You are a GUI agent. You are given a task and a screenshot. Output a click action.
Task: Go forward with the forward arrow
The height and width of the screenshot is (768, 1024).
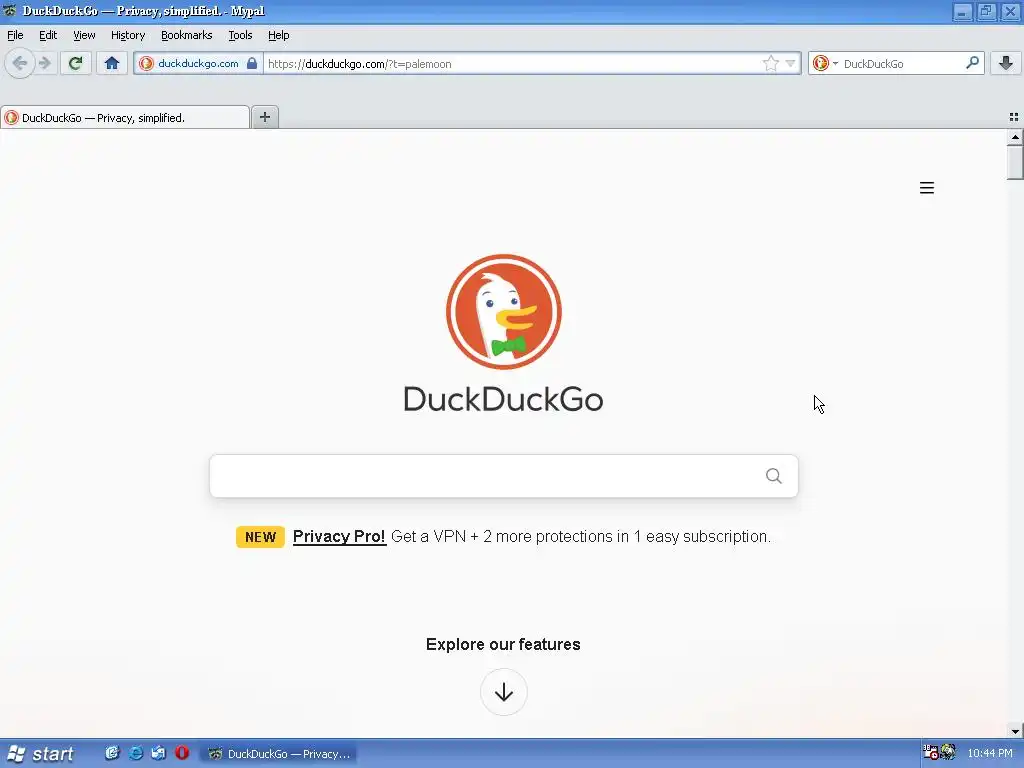(x=44, y=63)
